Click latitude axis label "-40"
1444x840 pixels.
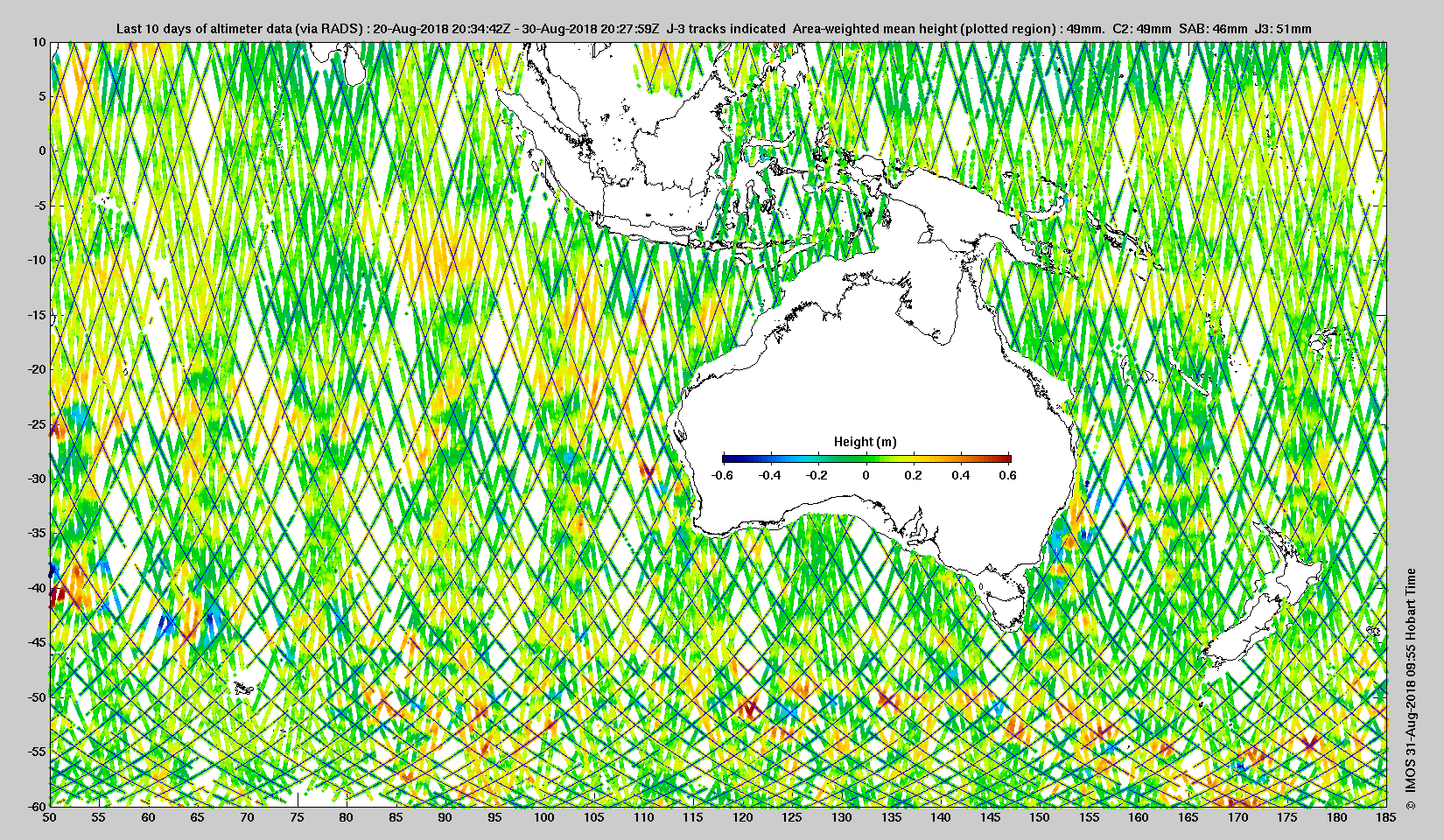(x=36, y=588)
